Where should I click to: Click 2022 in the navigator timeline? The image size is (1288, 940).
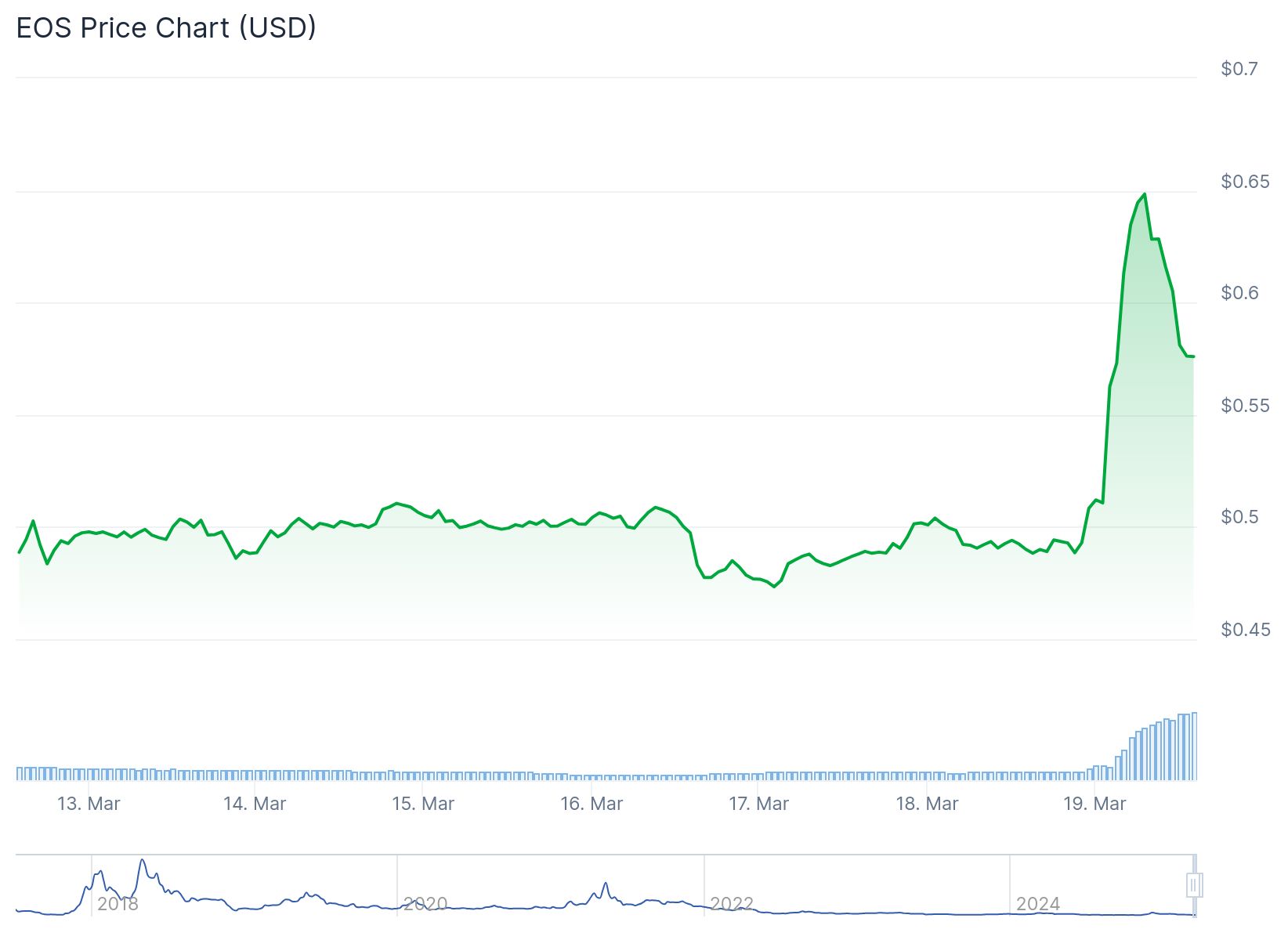click(732, 904)
